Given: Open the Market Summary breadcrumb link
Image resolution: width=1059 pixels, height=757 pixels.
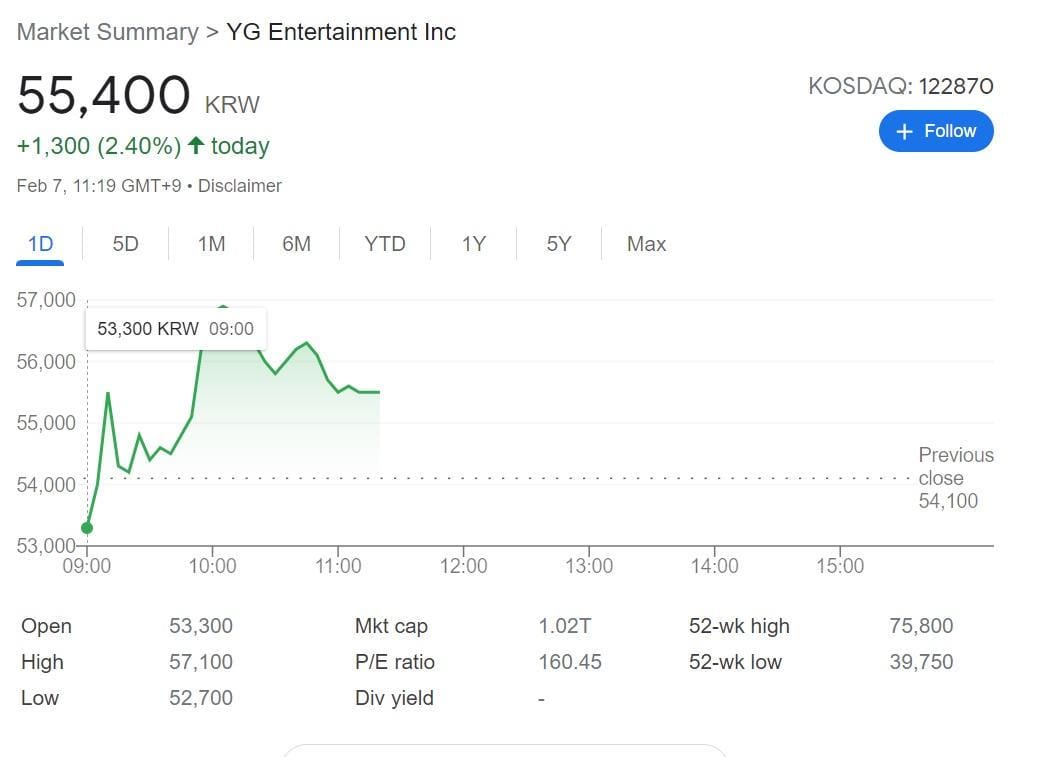Looking at the screenshot, I should 108,32.
